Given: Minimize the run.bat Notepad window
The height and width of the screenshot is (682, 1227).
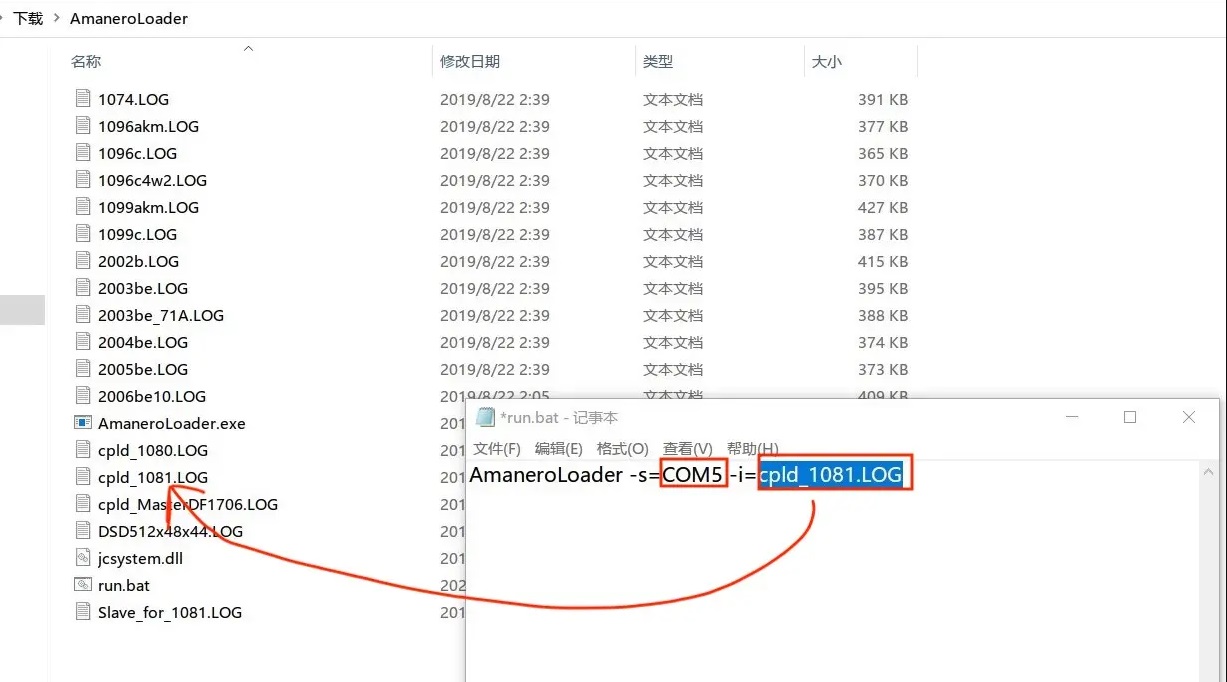Looking at the screenshot, I should tap(1072, 417).
